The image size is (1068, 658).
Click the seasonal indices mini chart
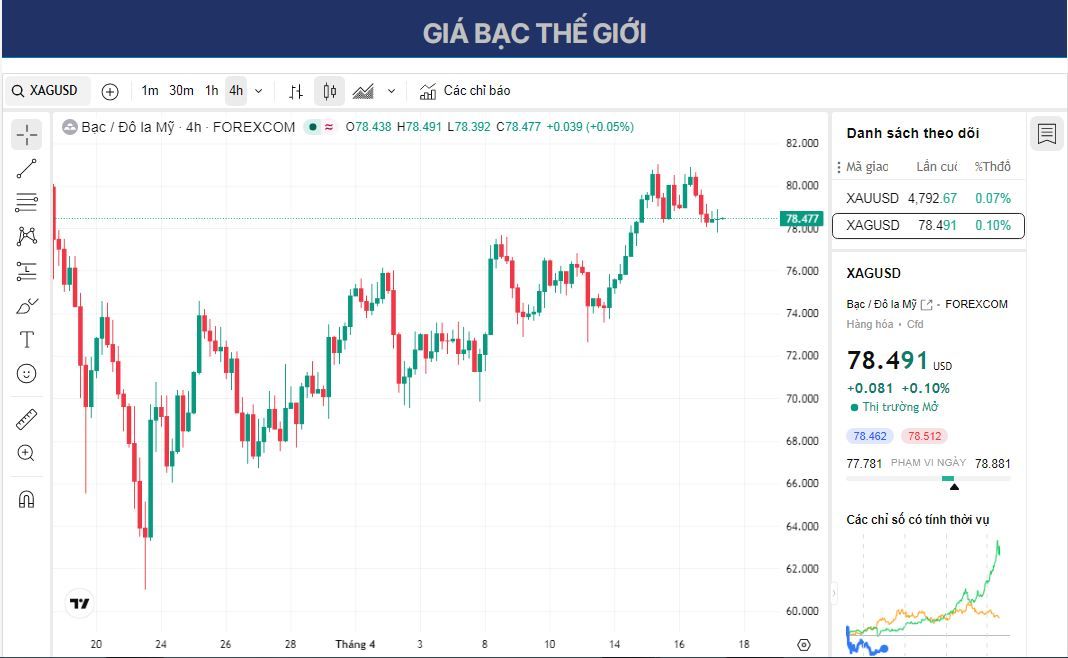click(x=928, y=593)
